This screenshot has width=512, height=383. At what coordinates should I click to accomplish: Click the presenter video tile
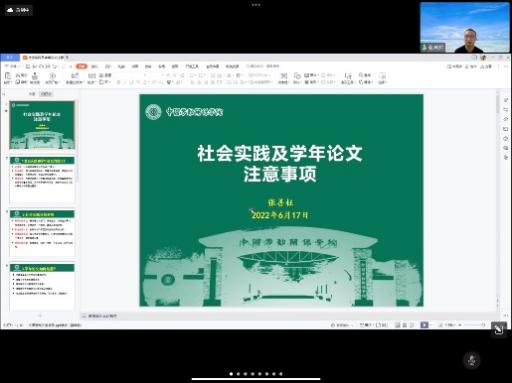tap(465, 27)
